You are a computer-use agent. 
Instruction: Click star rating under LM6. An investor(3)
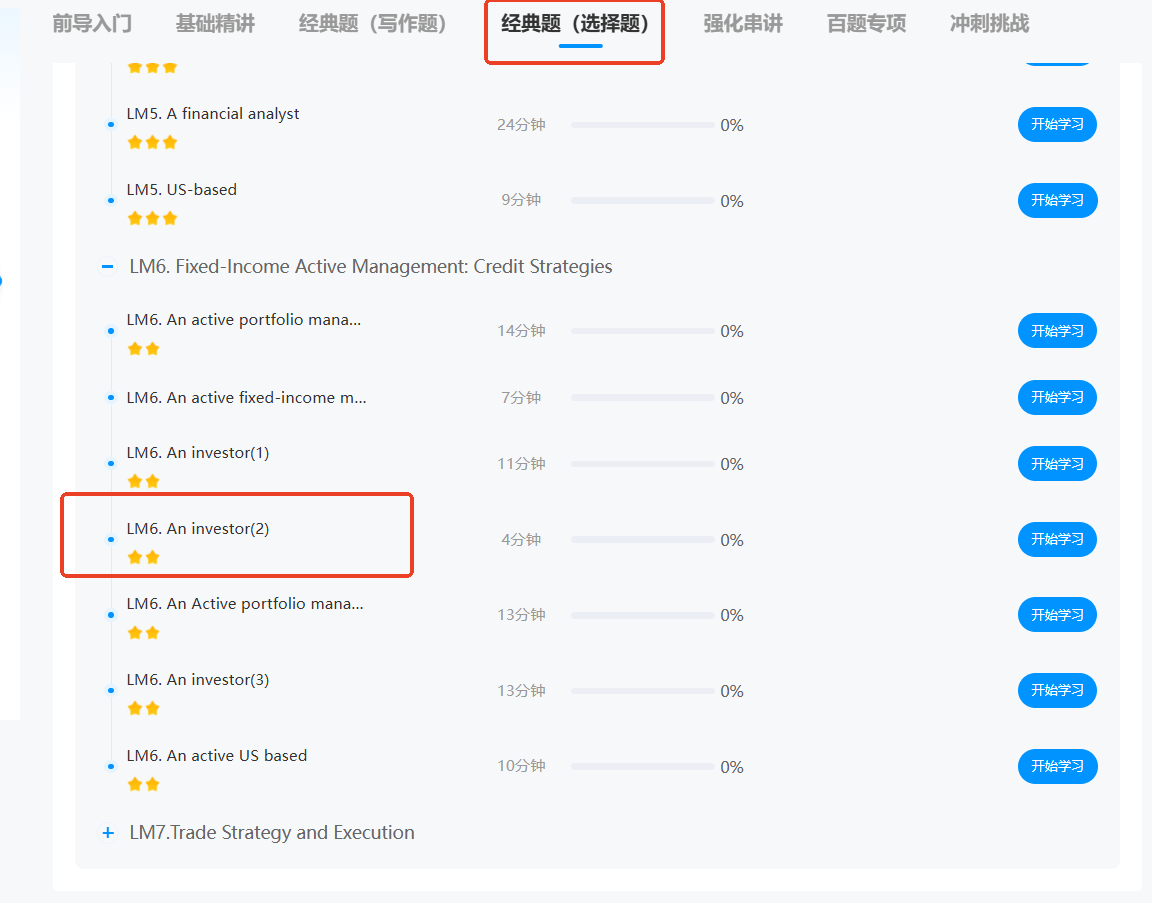[143, 708]
